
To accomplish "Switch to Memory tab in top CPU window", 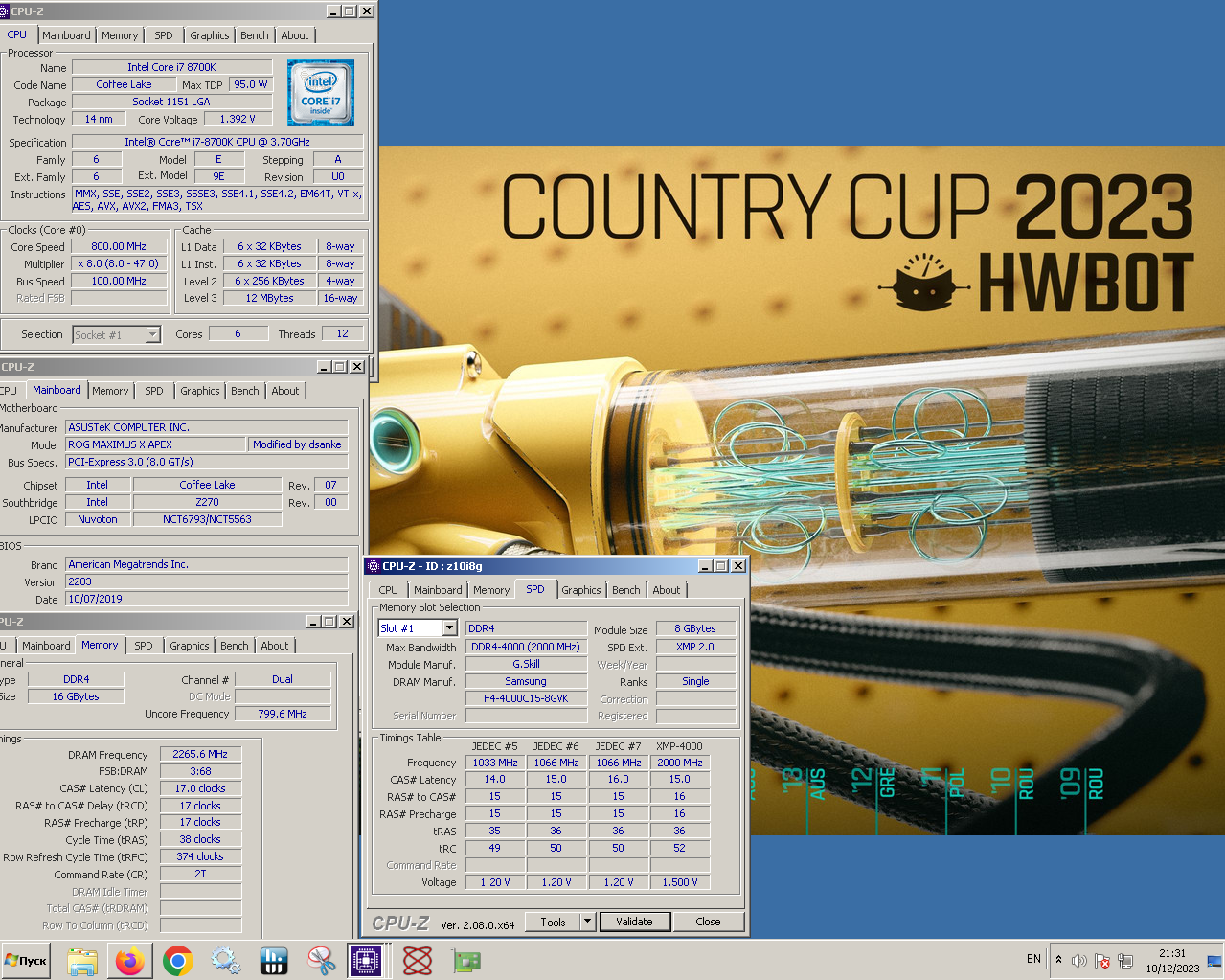I will pos(120,35).
